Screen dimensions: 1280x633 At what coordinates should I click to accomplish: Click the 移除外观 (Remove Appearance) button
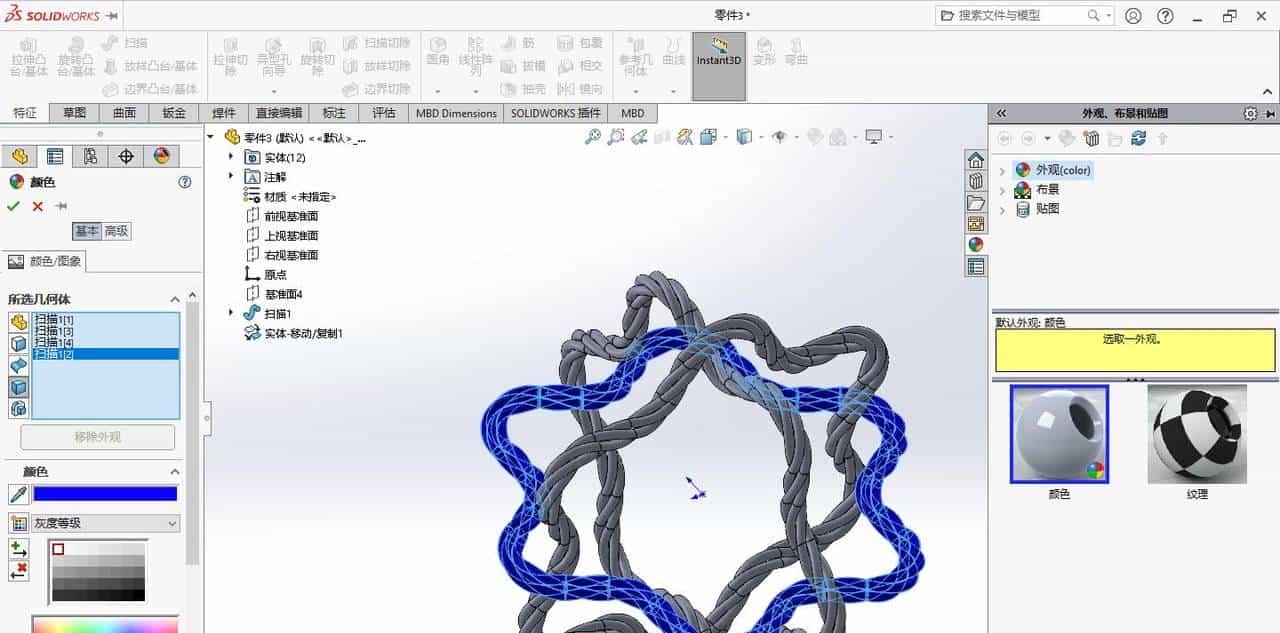pos(97,437)
